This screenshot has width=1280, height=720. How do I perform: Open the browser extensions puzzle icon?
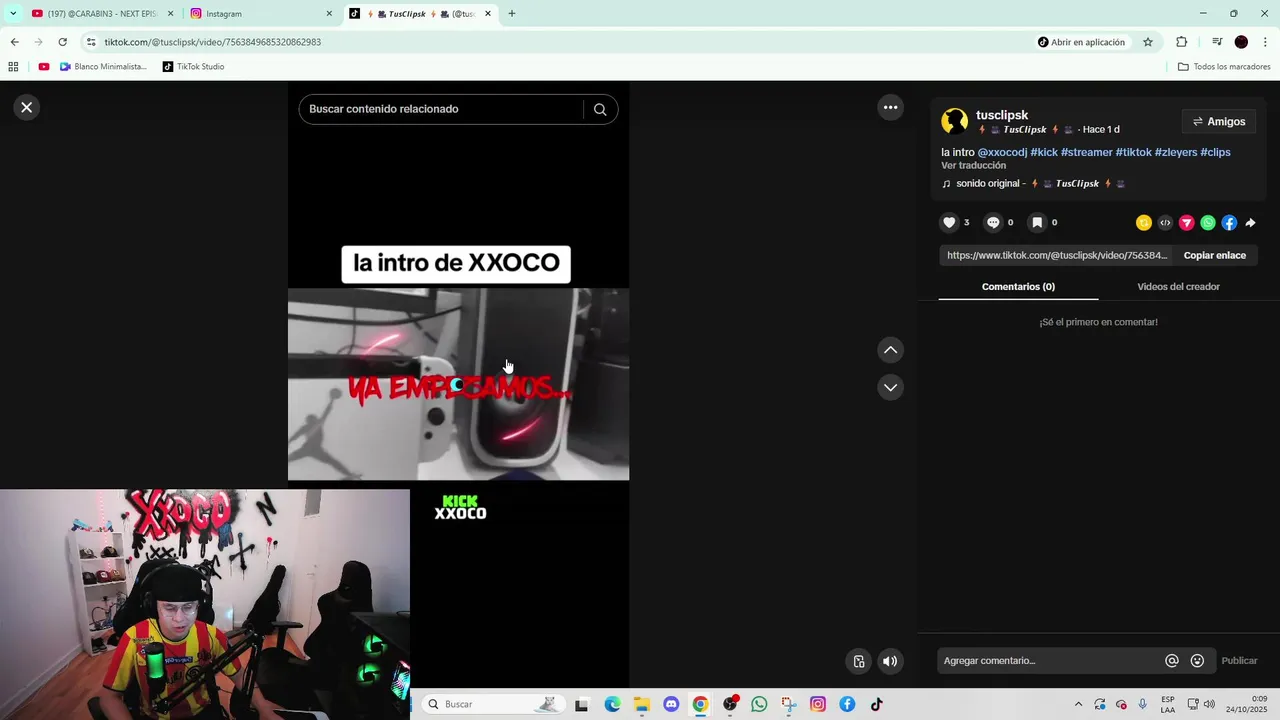coord(1181,42)
